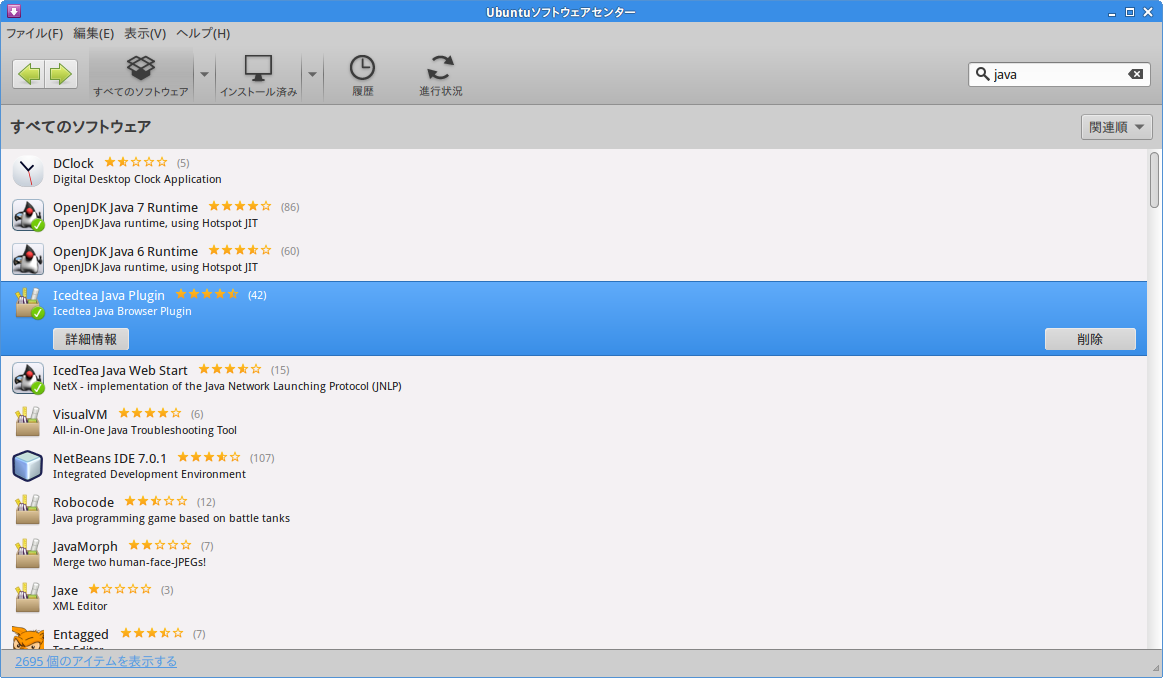Open the 表示 menu

coord(144,33)
